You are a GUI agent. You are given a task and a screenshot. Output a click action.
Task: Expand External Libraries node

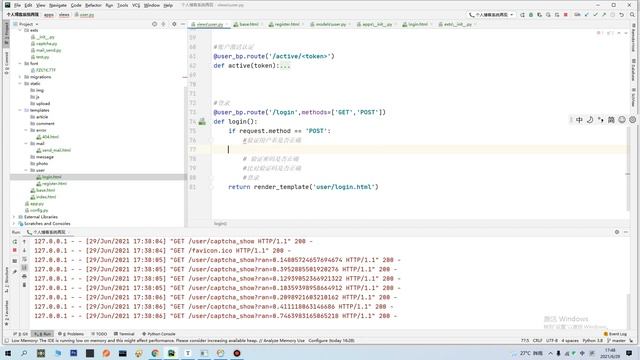[14, 217]
